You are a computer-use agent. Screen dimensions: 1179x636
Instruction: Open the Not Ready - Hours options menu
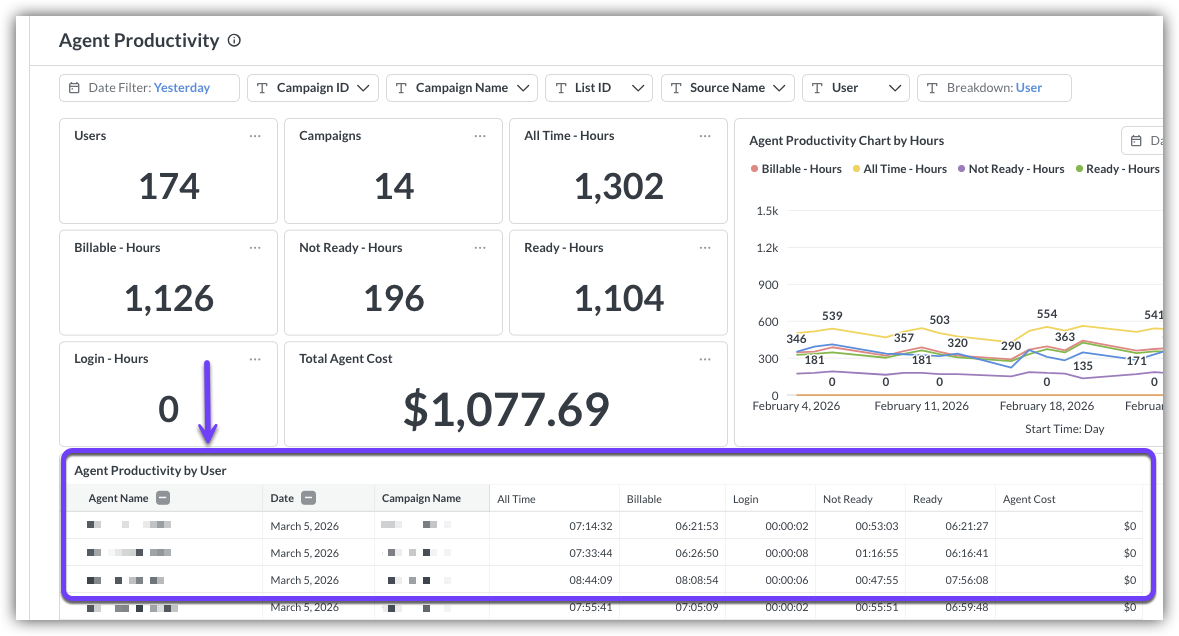(481, 248)
